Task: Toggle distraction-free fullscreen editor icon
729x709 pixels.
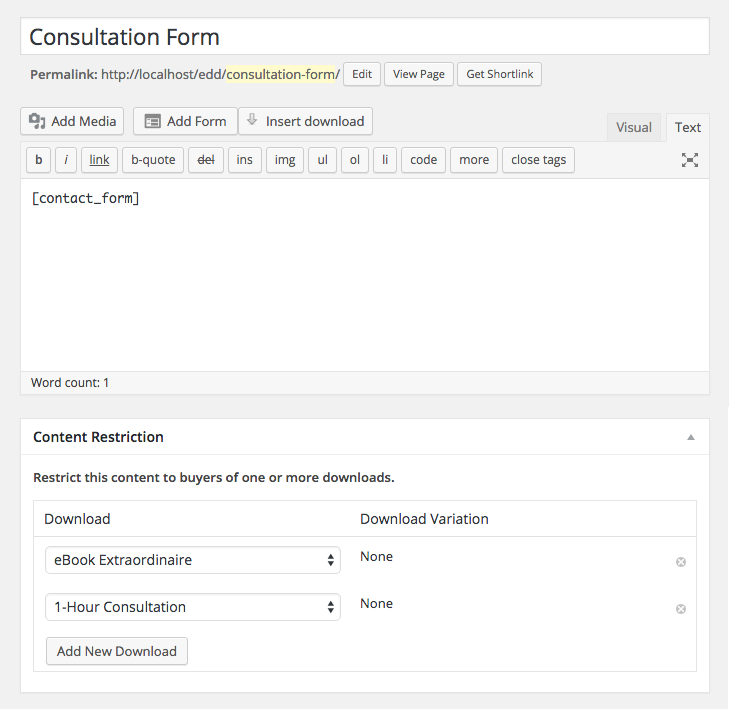Action: click(690, 160)
